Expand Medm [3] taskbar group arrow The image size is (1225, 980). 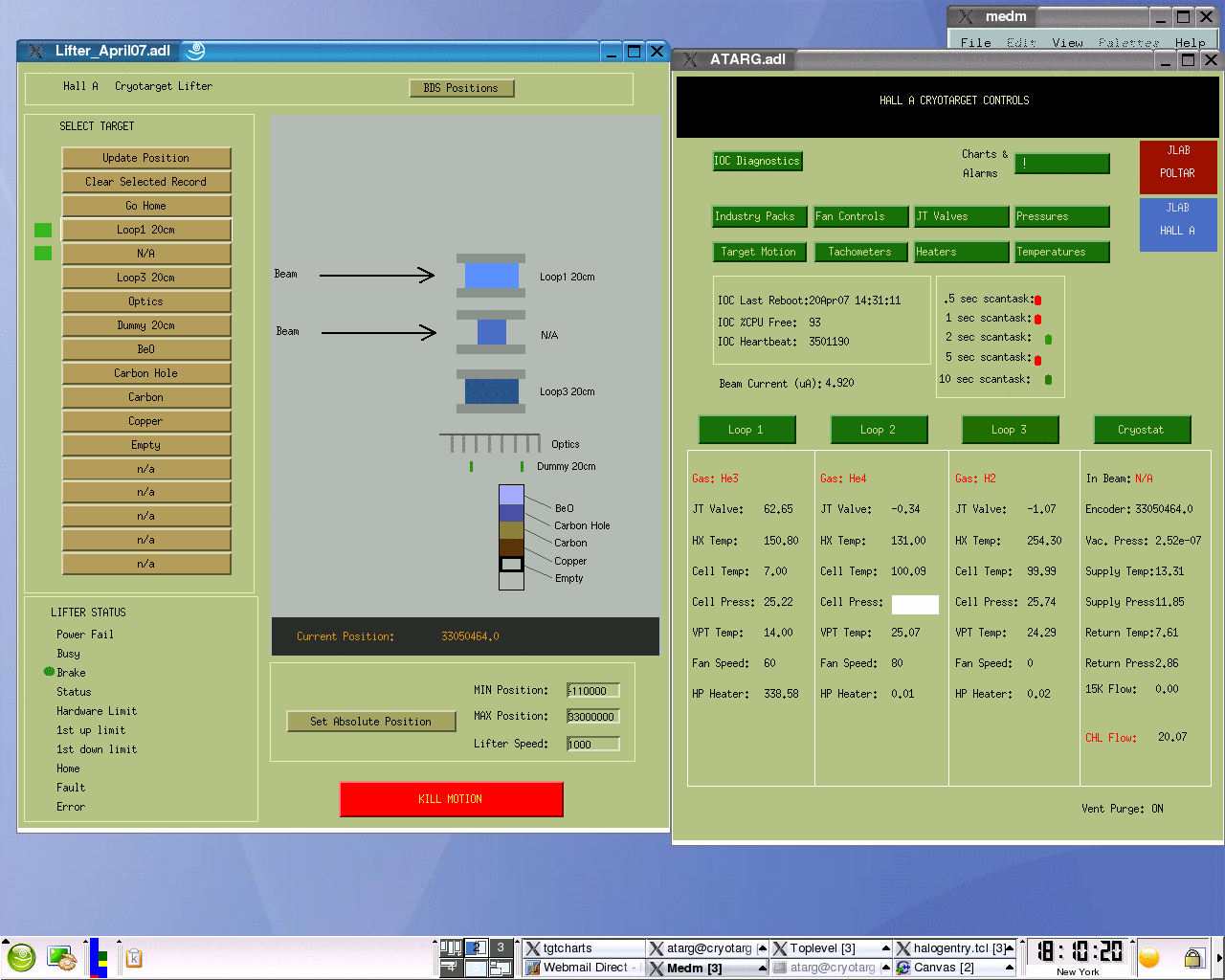coord(763,968)
